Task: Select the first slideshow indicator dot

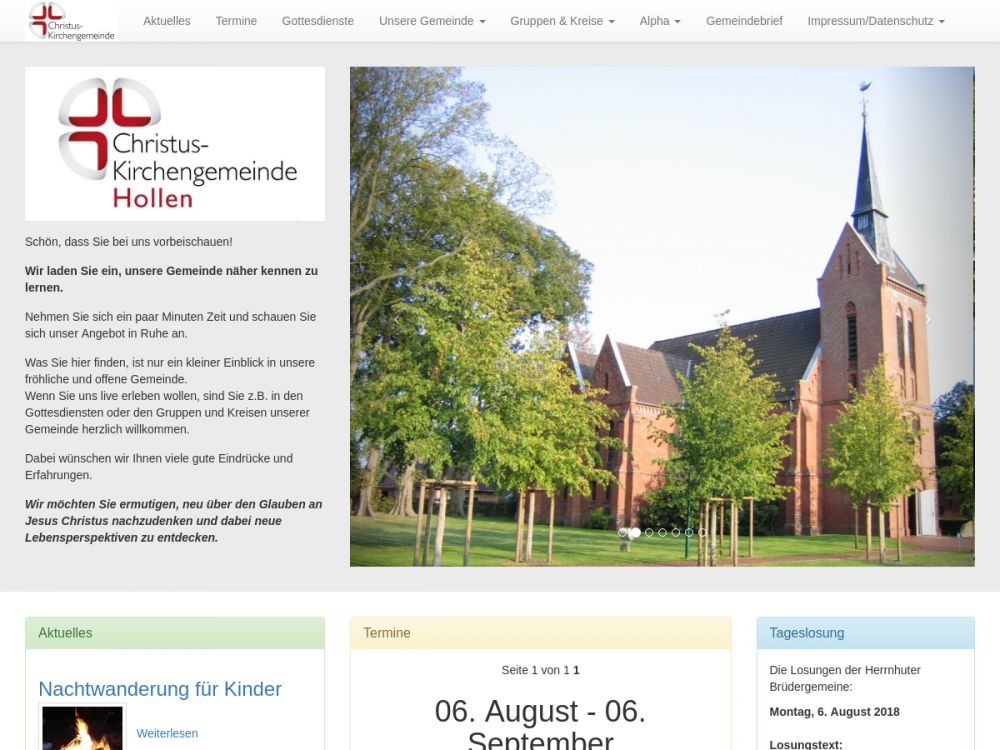Action: click(x=622, y=533)
